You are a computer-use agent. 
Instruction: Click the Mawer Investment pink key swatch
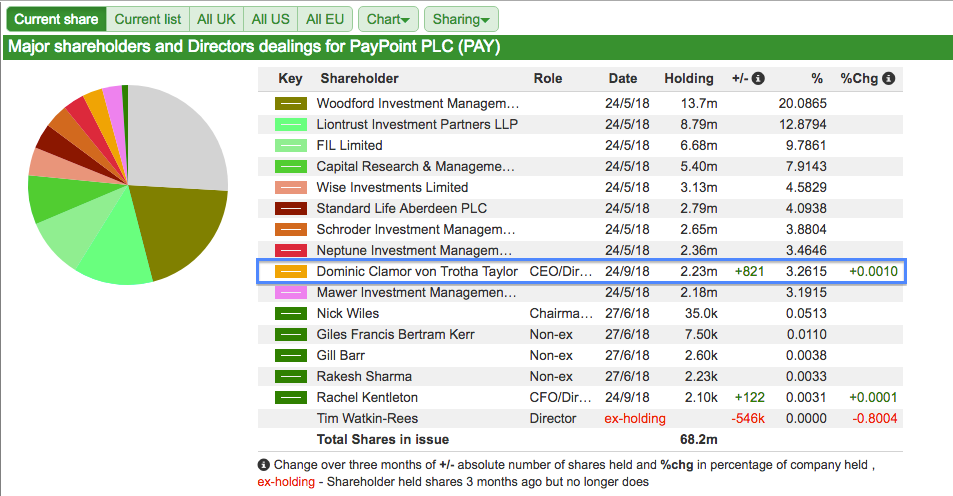pos(291,292)
